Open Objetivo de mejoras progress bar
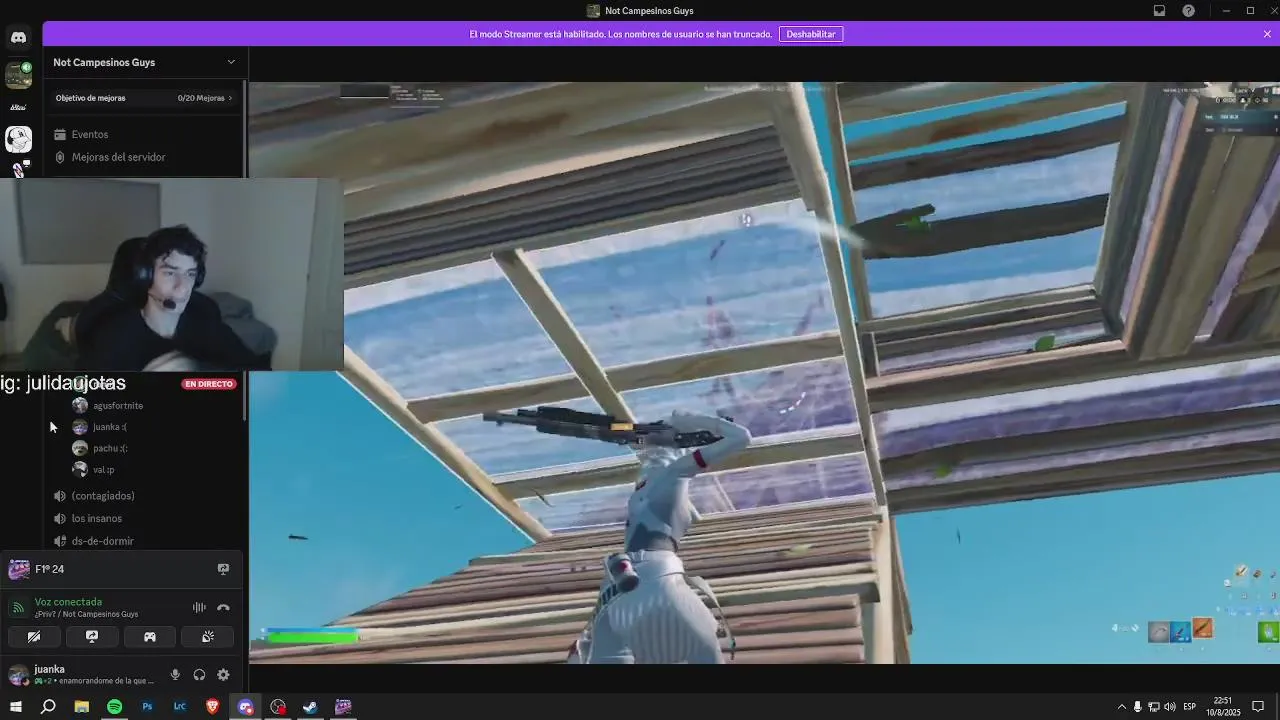1280x720 pixels. [144, 98]
